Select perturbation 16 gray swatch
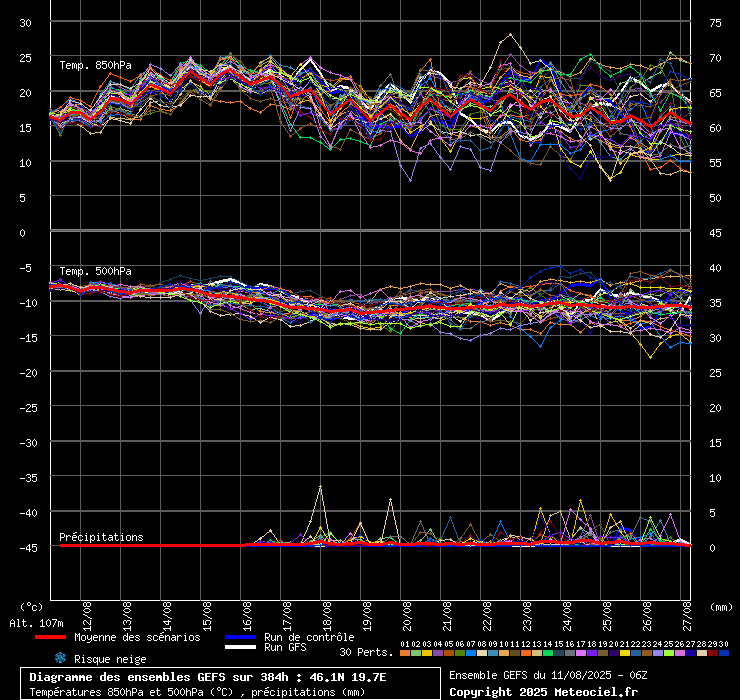Viewport: 740px width, 700px height. (x=570, y=653)
